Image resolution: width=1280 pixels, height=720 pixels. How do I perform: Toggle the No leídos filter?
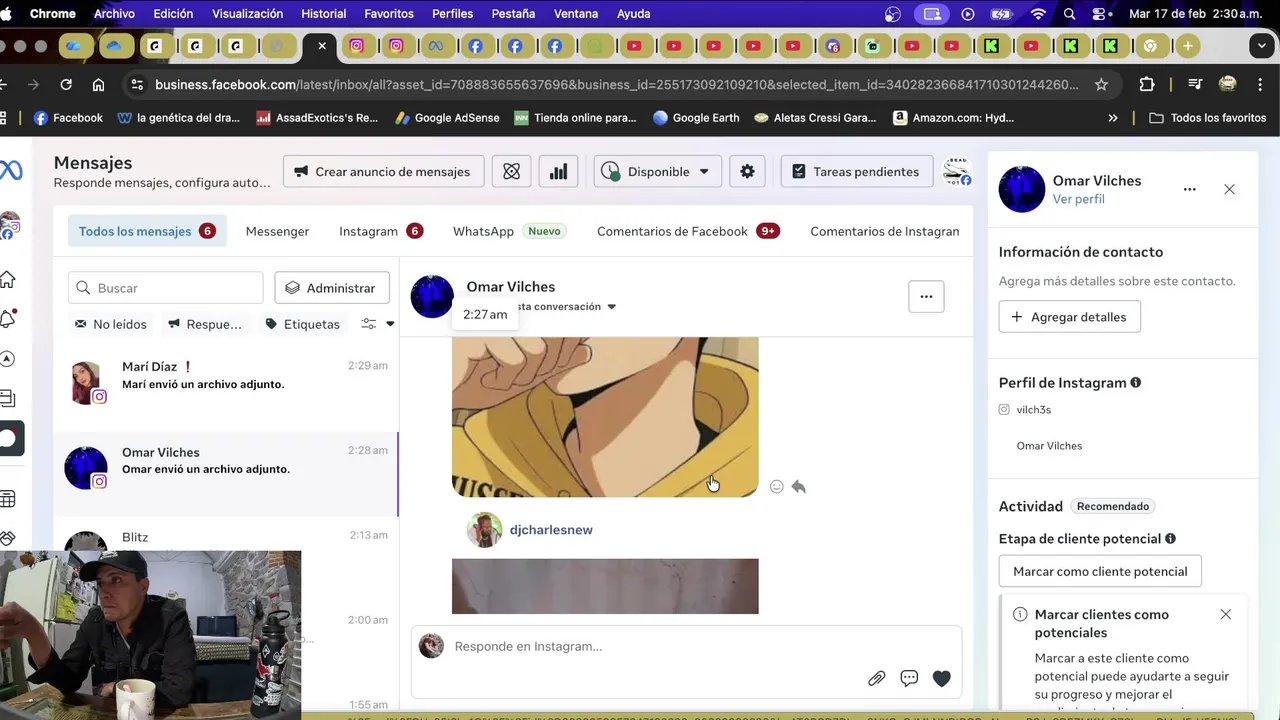[111, 324]
